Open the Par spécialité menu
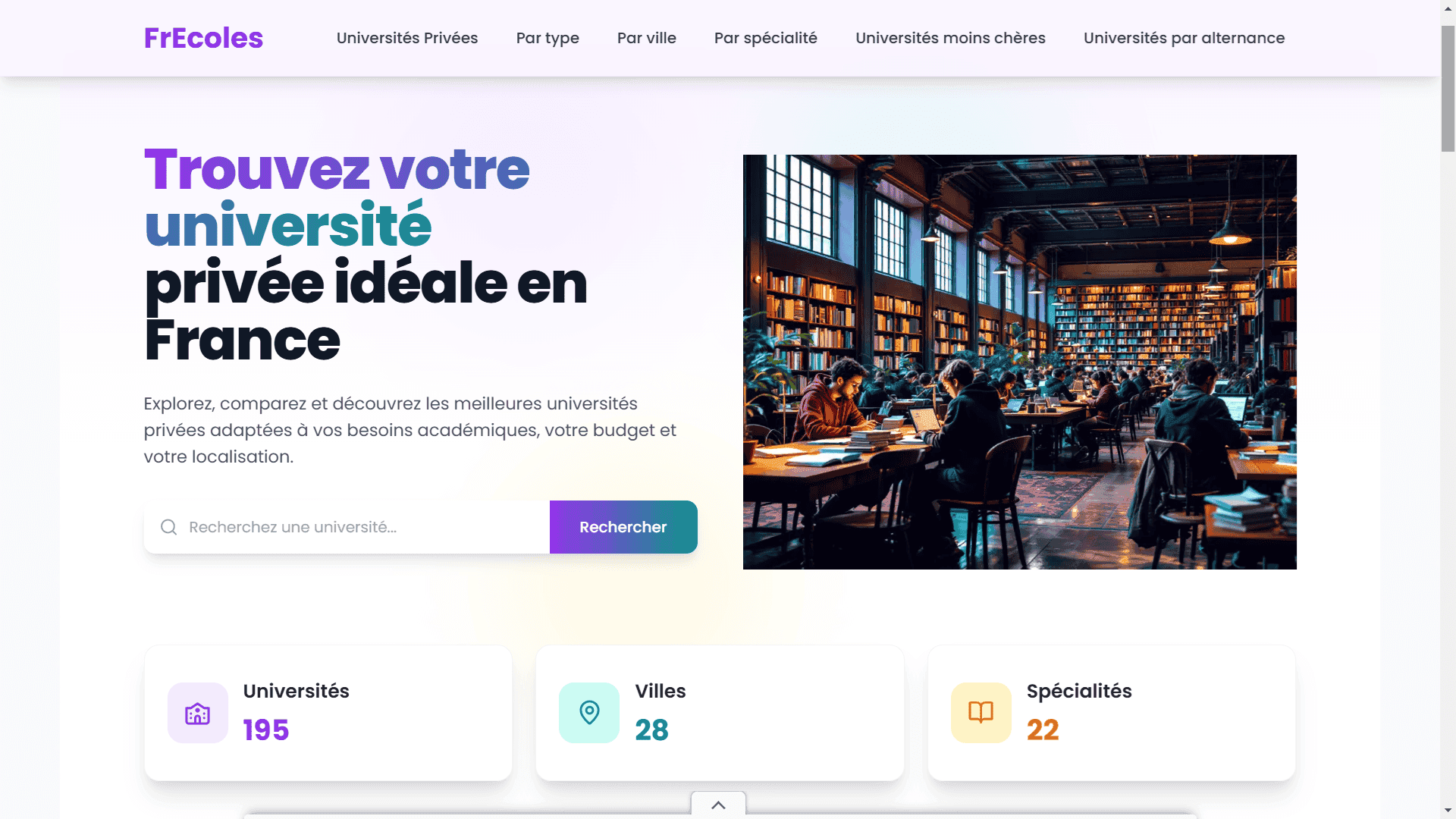This screenshot has height=819, width=1456. tap(766, 38)
